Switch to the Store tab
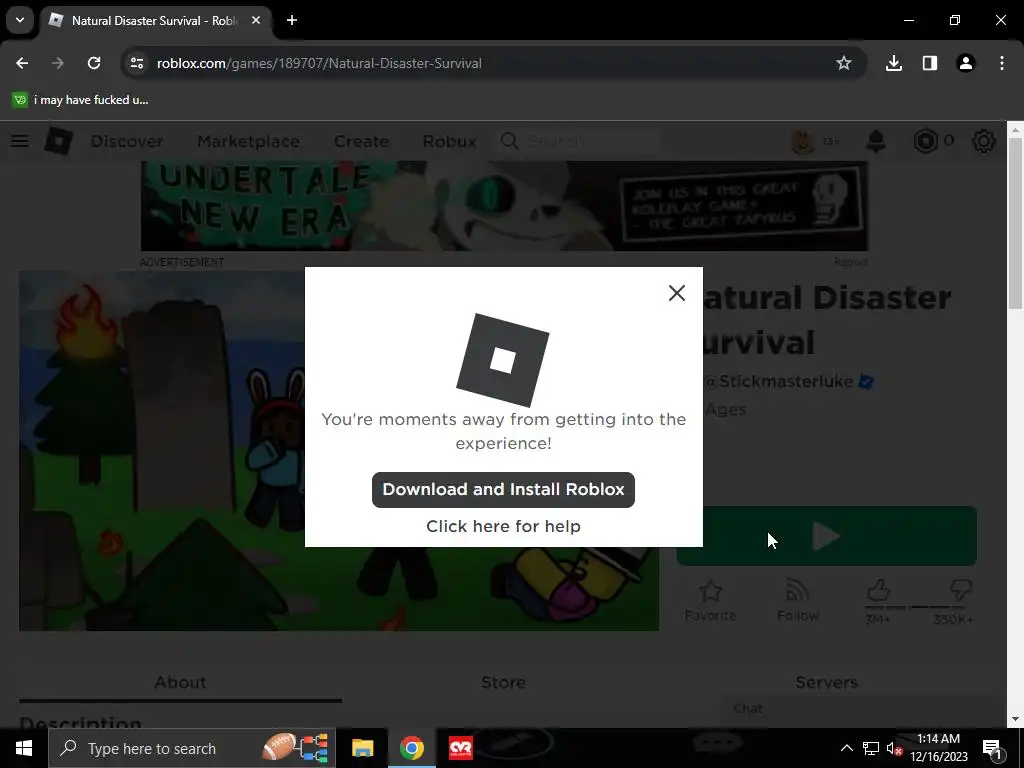This screenshot has height=768, width=1024. 504,683
